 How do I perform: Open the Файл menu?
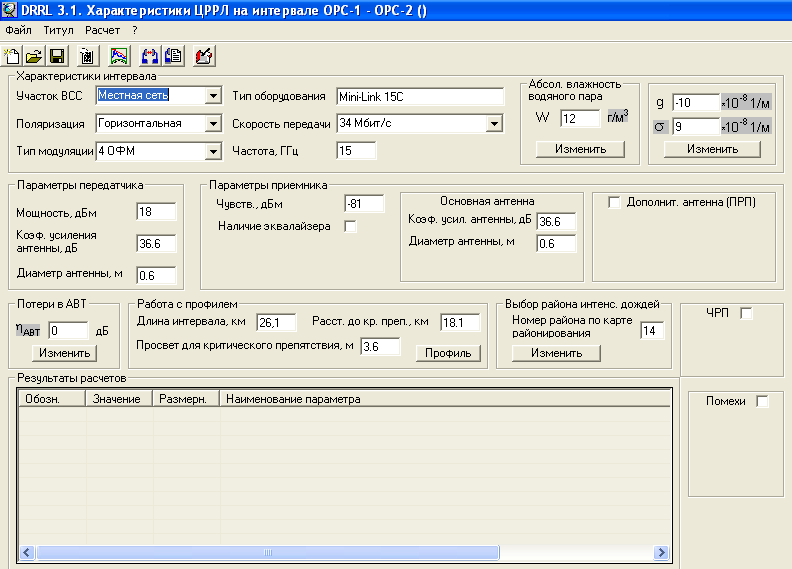18,30
